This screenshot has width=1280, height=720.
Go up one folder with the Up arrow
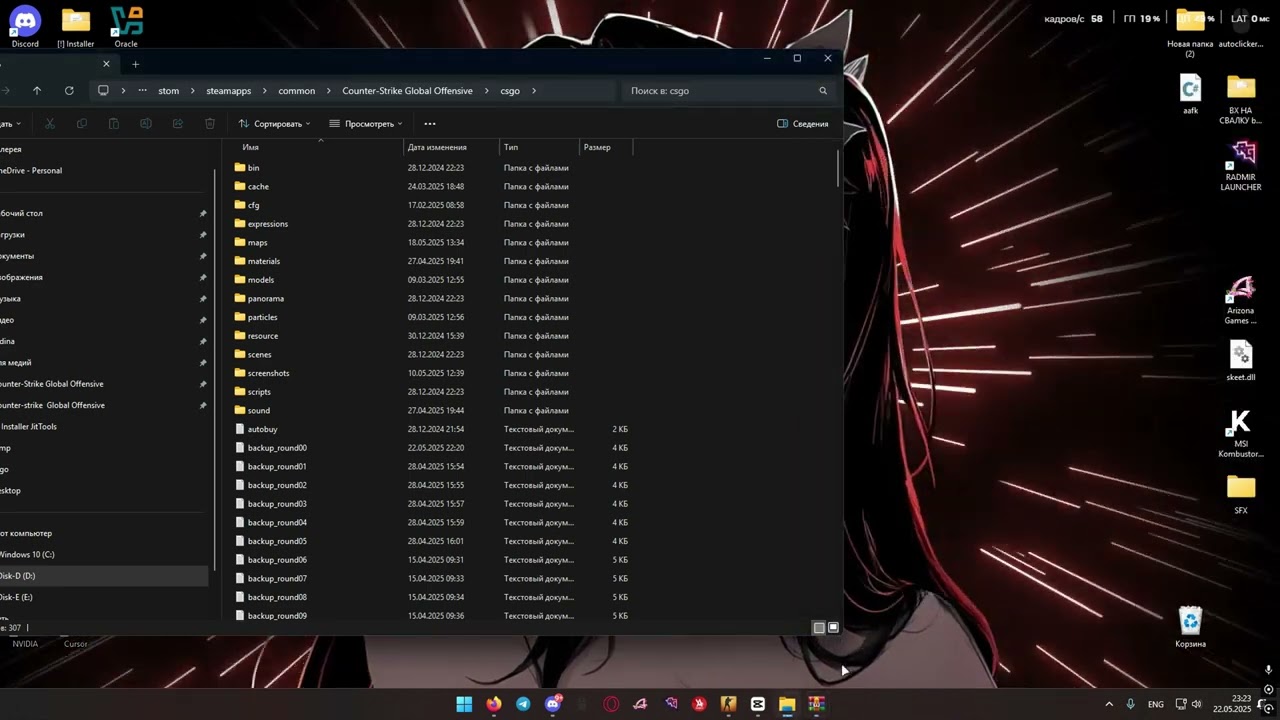pyautogui.click(x=37, y=91)
